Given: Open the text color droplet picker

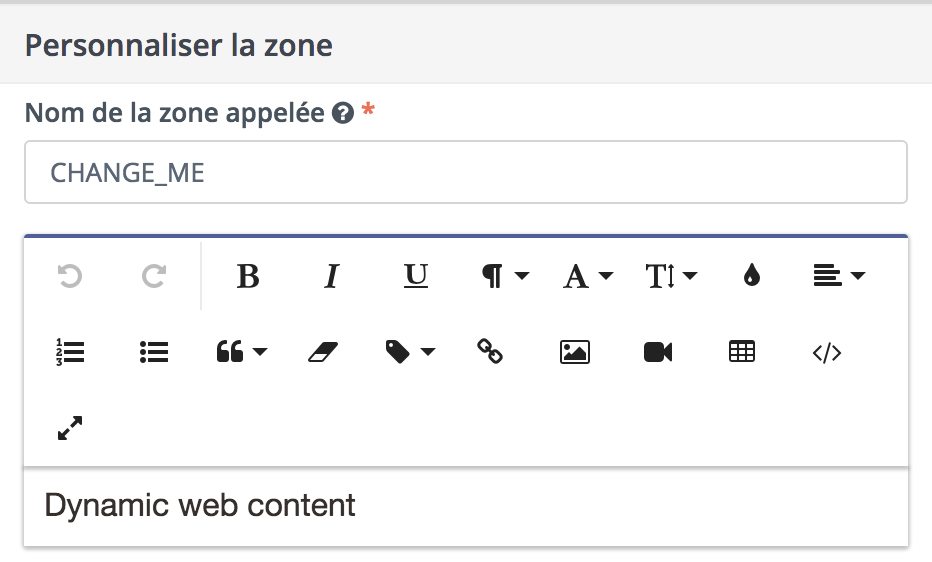Looking at the screenshot, I should (x=752, y=276).
